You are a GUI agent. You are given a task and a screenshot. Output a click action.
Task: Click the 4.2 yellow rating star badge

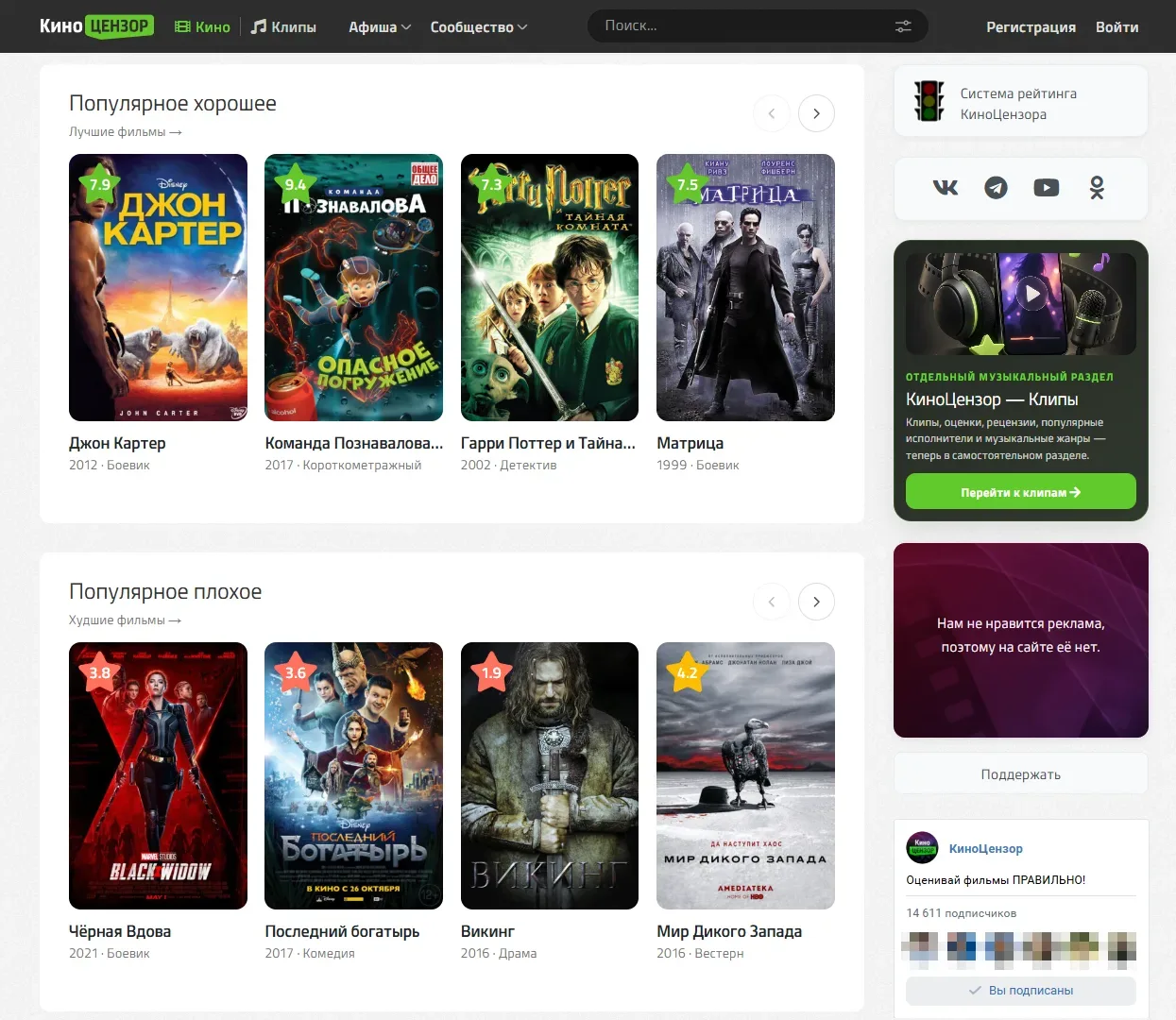coord(687,672)
